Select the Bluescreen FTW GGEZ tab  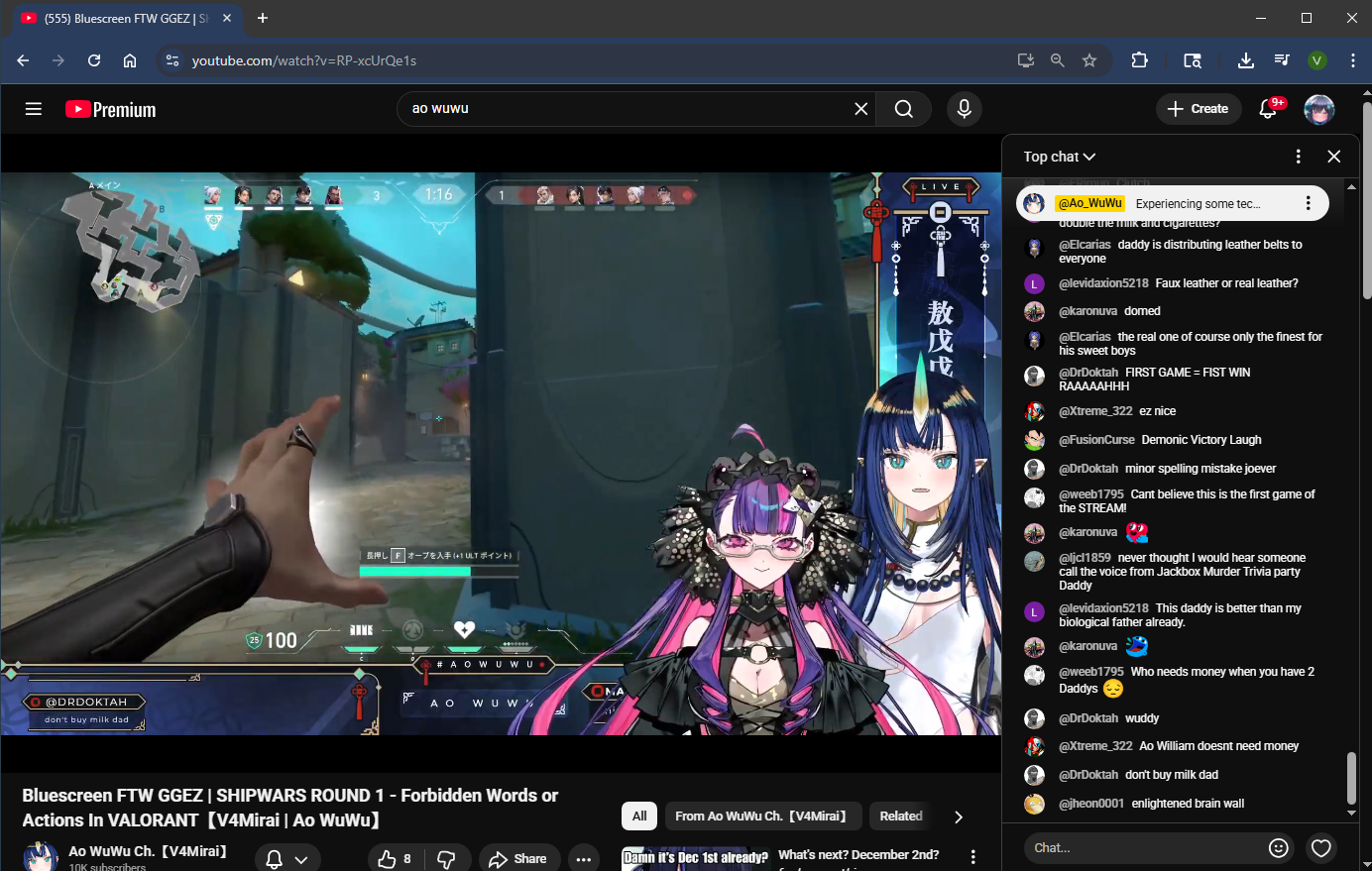click(x=126, y=19)
